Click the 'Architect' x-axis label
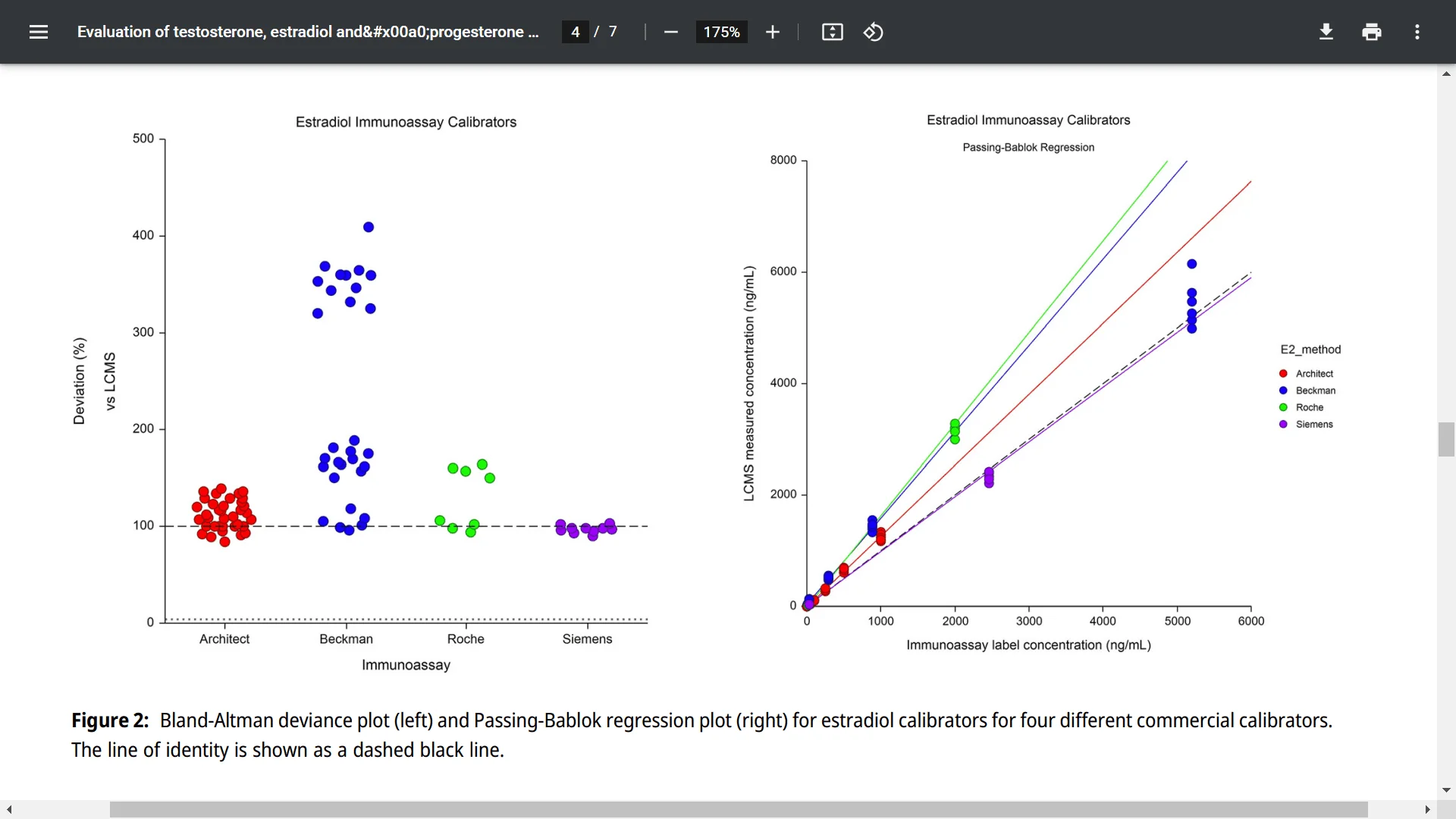 tap(224, 639)
